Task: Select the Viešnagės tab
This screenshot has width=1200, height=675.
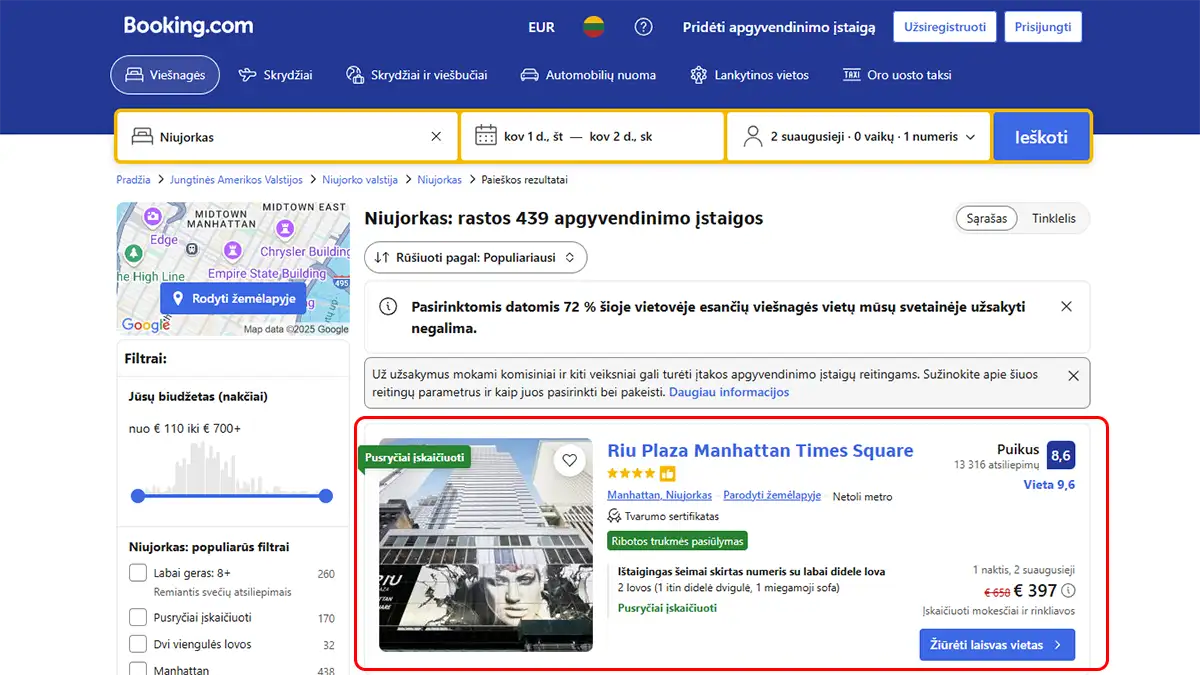Action: tap(165, 74)
